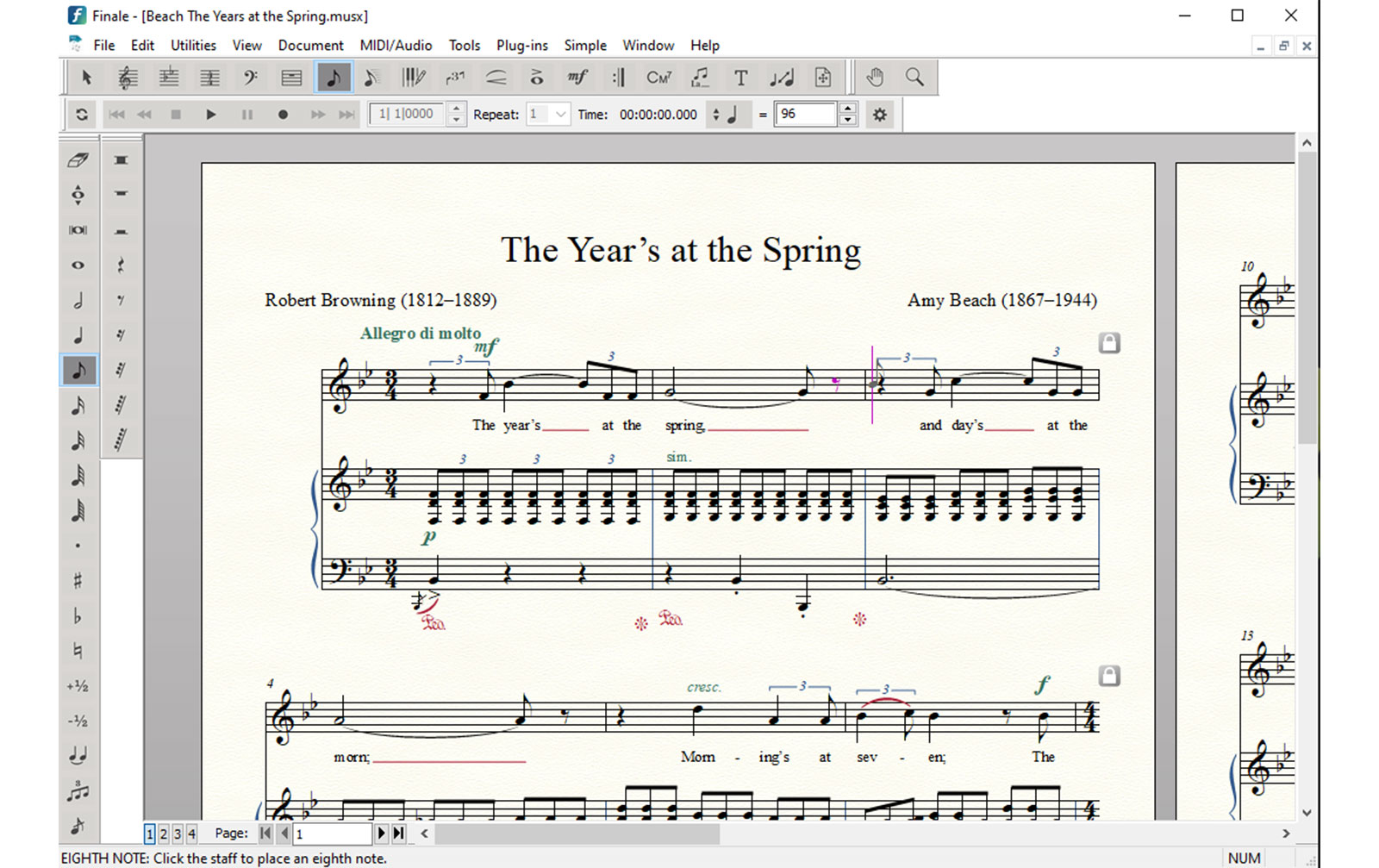Toggle the playback loop refresh button
The width and height of the screenshot is (1379, 868).
click(82, 115)
